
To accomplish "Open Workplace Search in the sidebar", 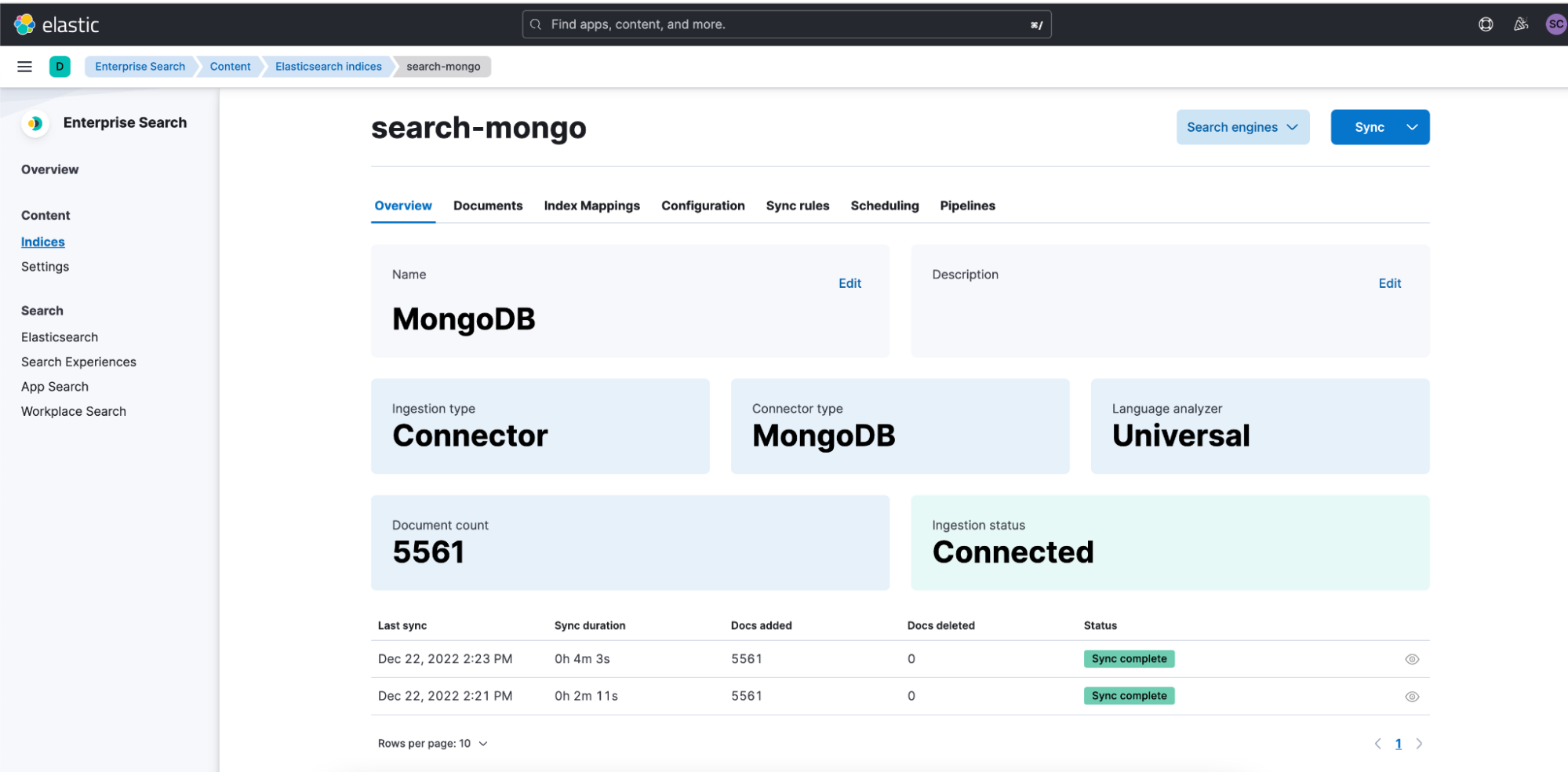I will click(x=74, y=411).
